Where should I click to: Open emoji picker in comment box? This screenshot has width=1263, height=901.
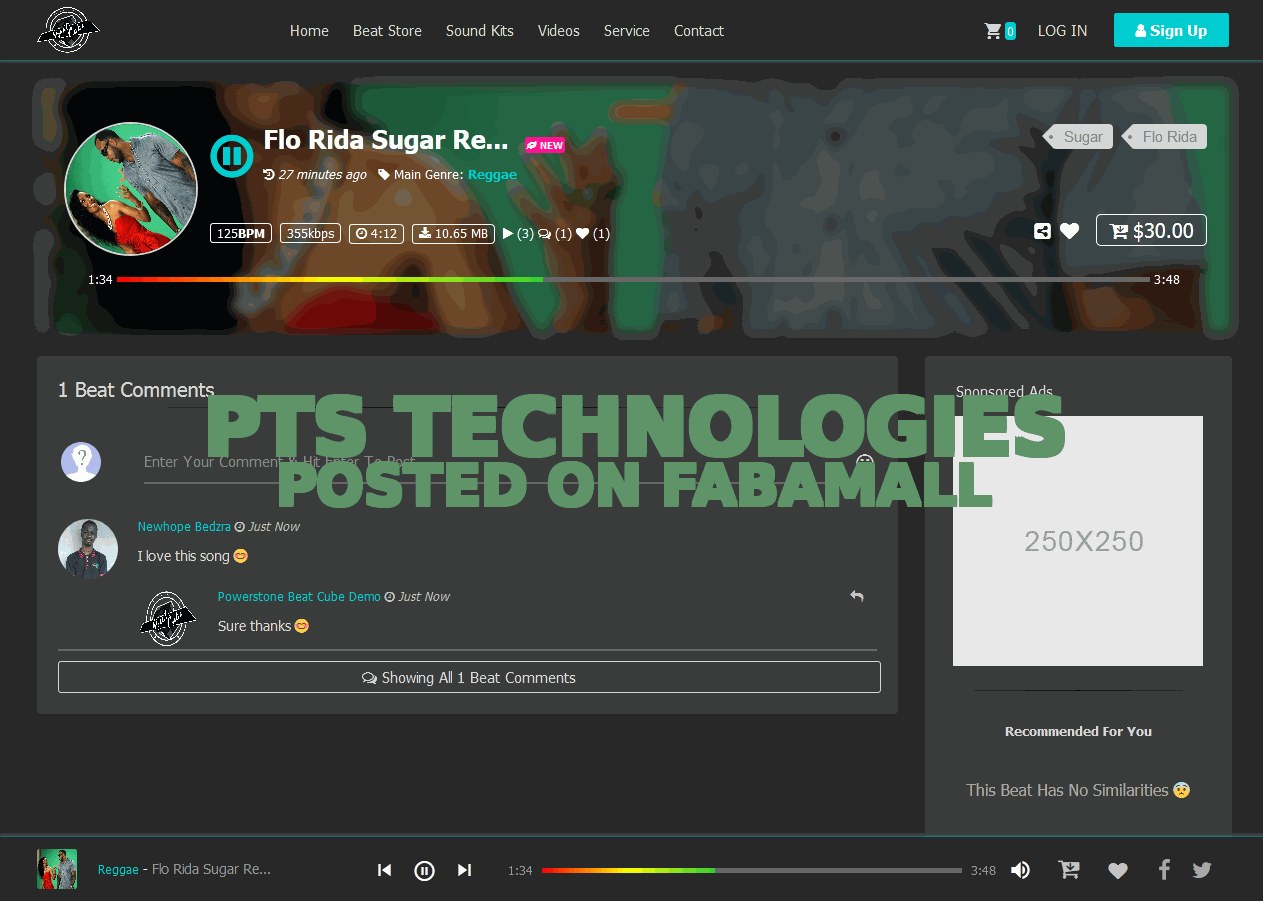(x=865, y=462)
